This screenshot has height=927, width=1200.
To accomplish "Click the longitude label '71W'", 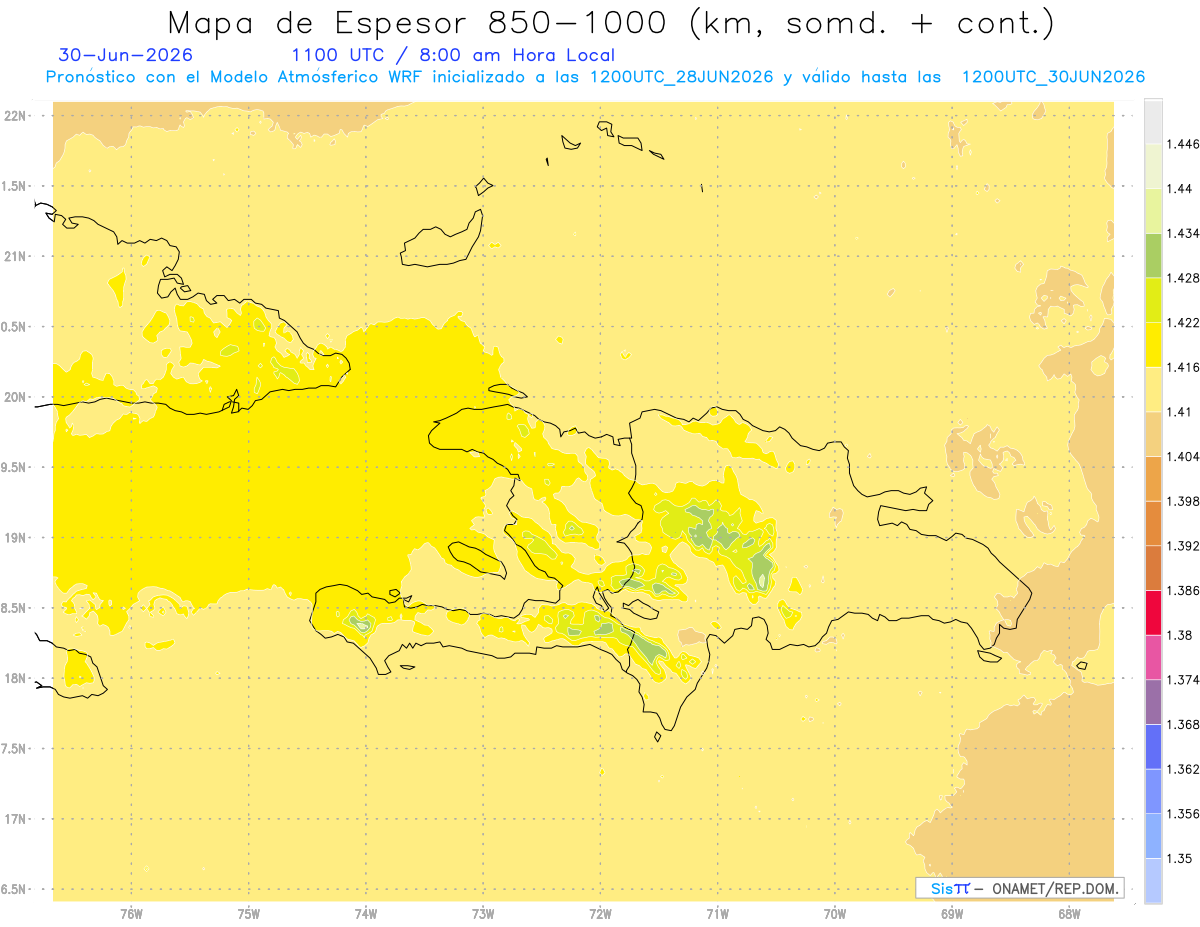I will pos(717,913).
